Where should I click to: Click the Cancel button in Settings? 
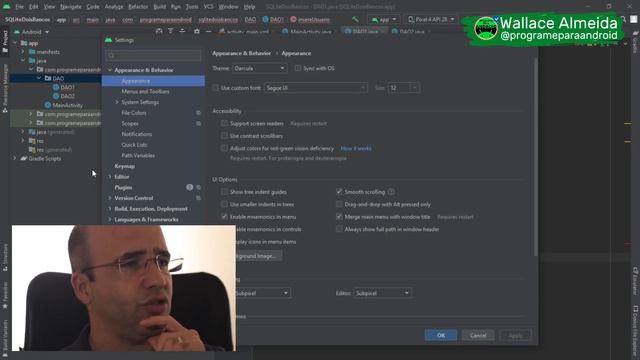(x=478, y=335)
